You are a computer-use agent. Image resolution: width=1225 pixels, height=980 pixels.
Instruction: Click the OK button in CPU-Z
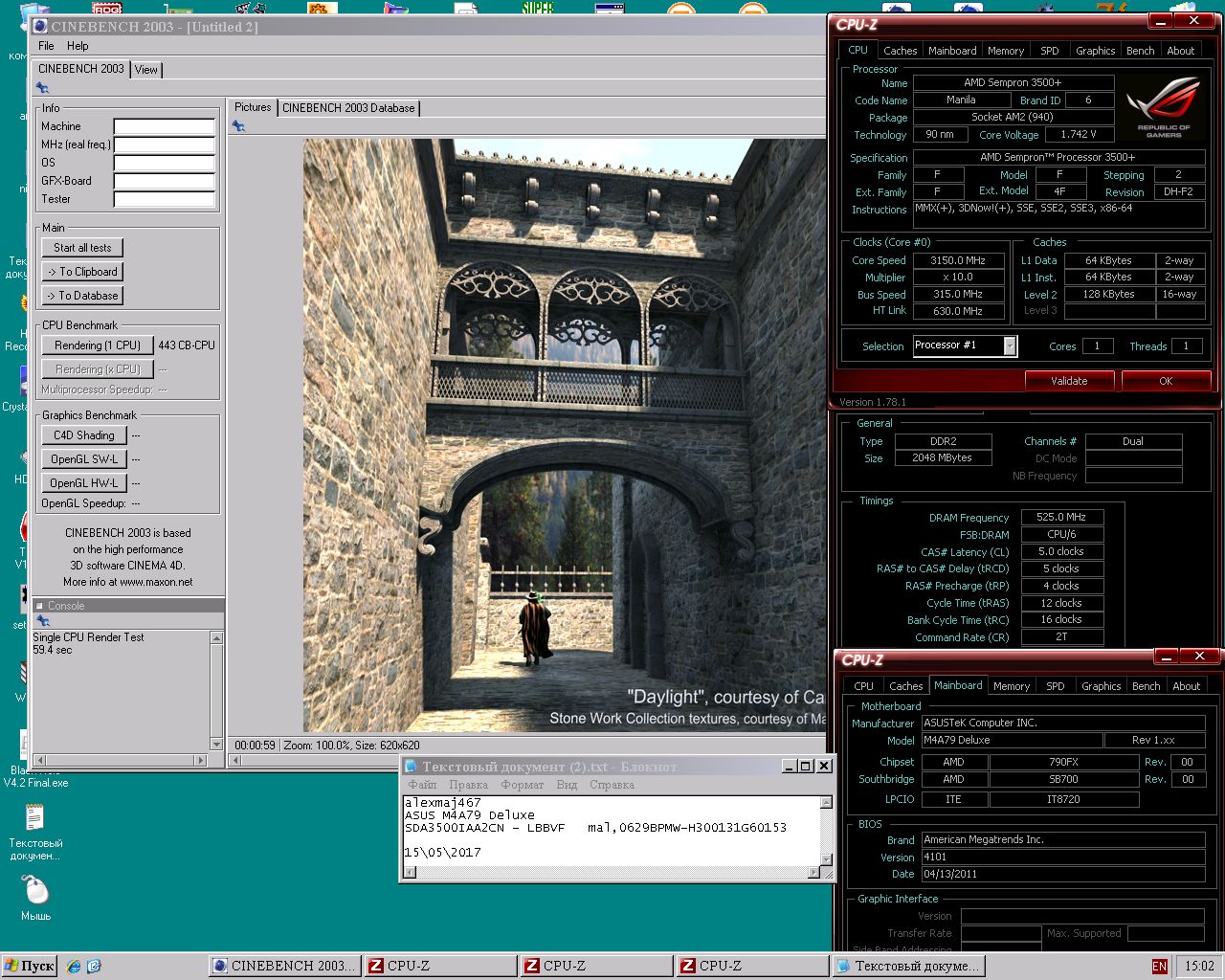[x=1166, y=381]
